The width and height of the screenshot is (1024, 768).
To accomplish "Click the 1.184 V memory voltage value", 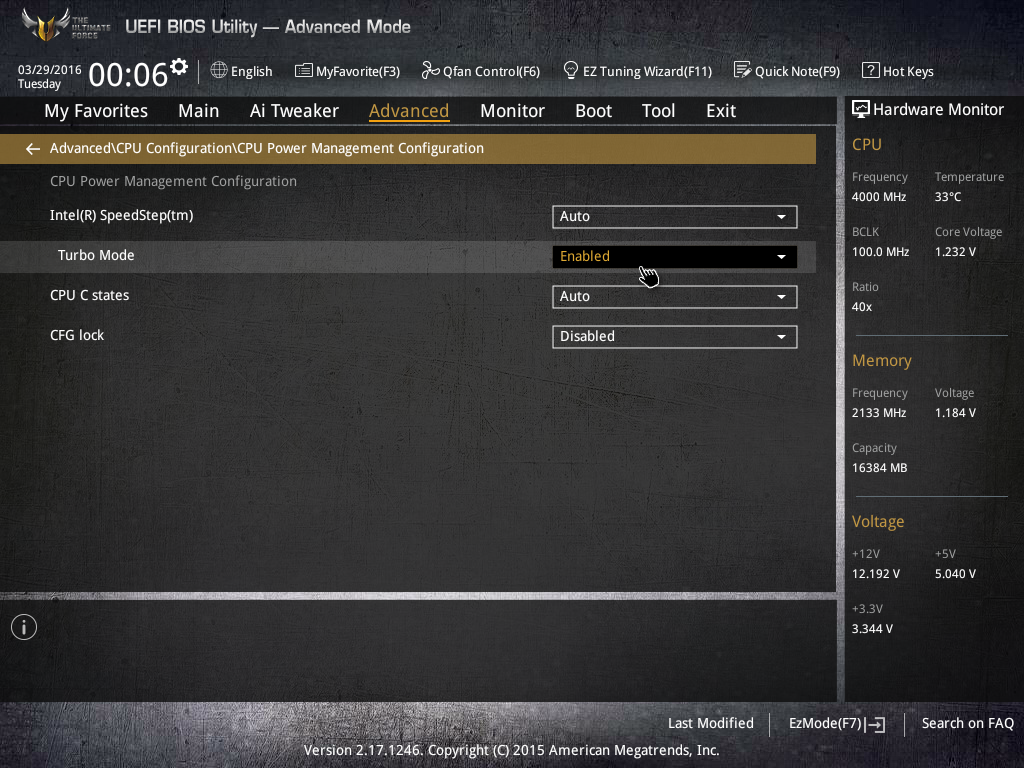I will (955, 413).
